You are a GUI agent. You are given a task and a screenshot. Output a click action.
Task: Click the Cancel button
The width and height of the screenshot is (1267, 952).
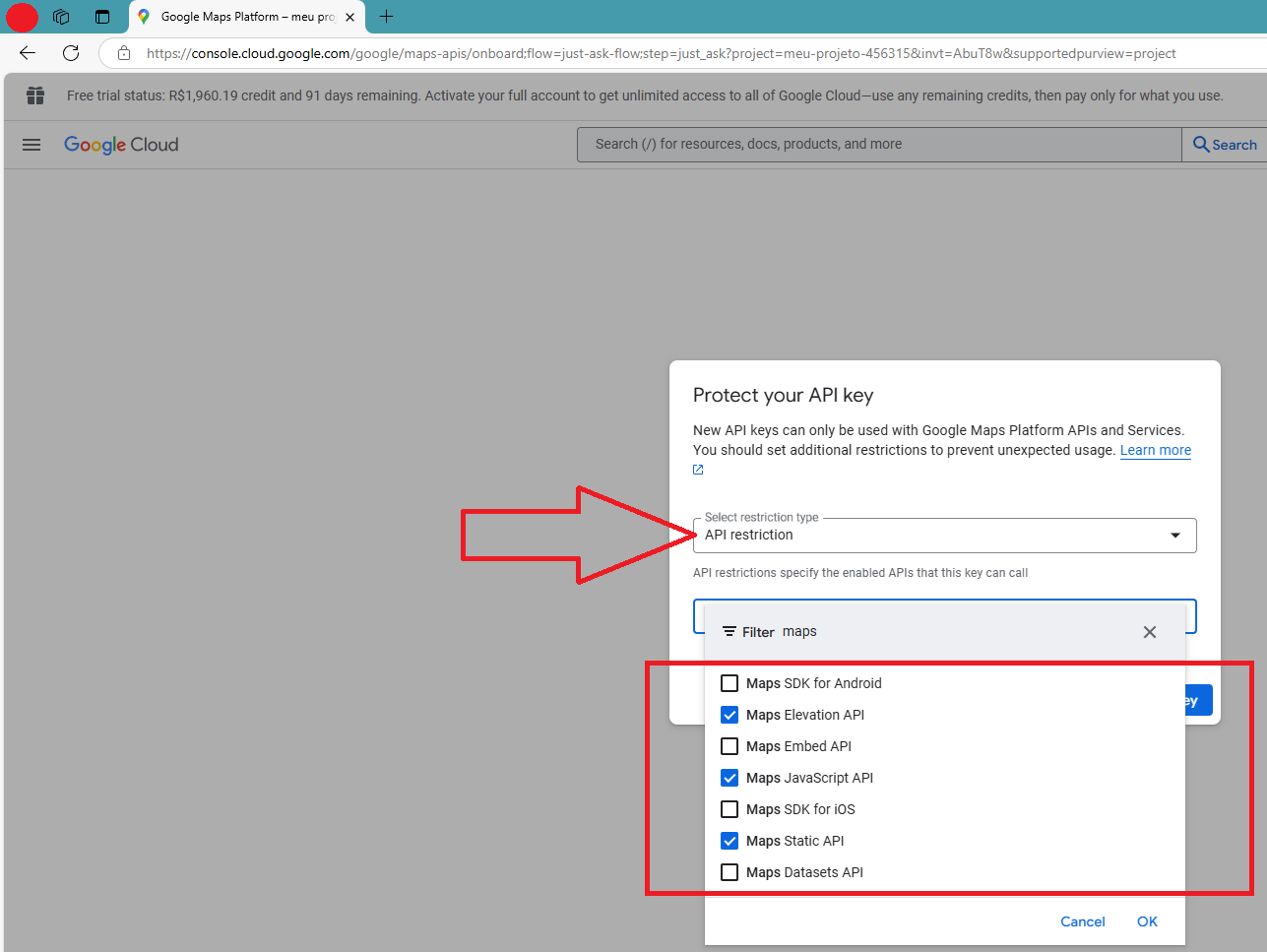point(1082,920)
